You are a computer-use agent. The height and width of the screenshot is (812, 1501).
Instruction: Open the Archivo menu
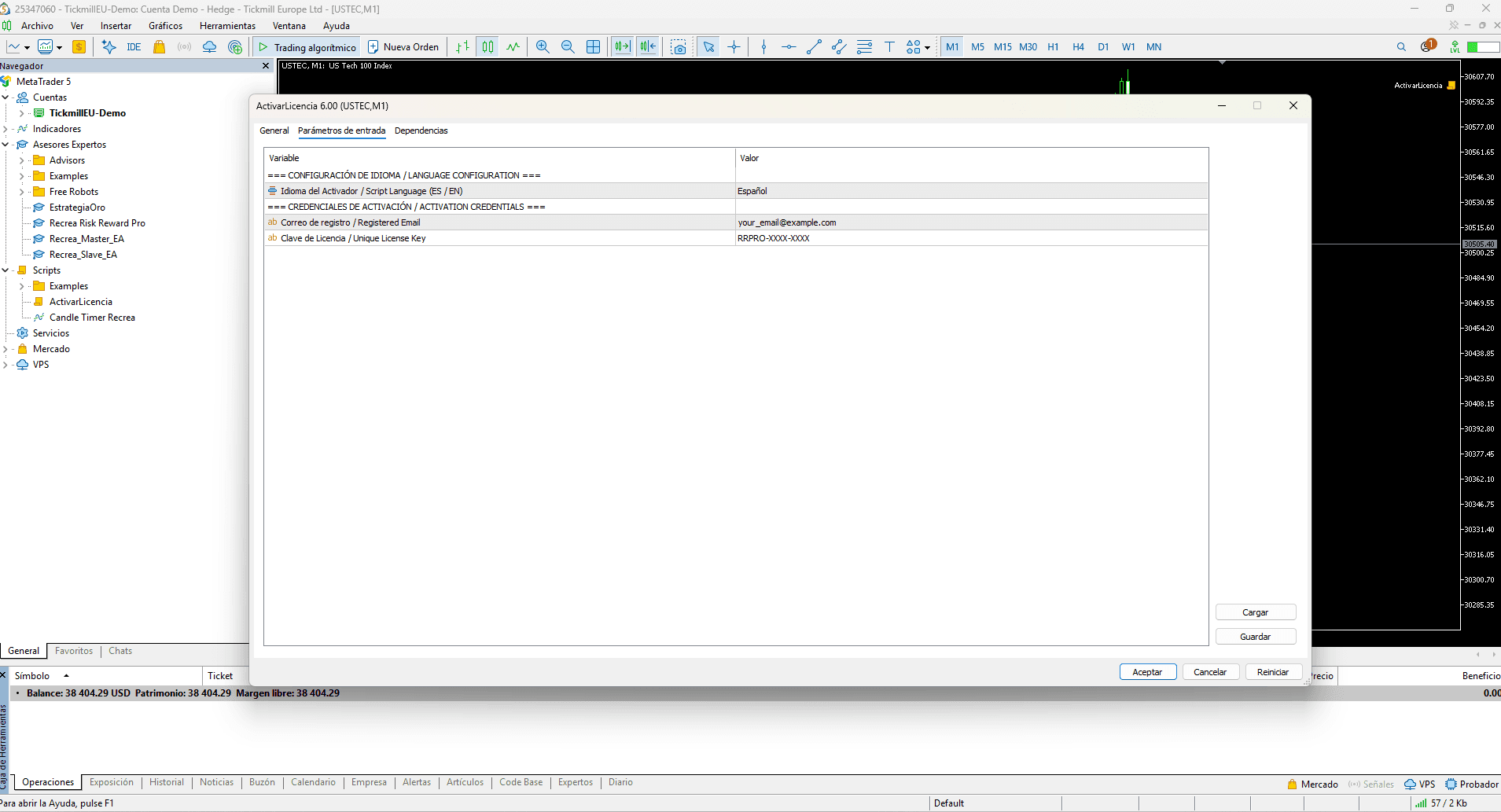click(x=37, y=26)
